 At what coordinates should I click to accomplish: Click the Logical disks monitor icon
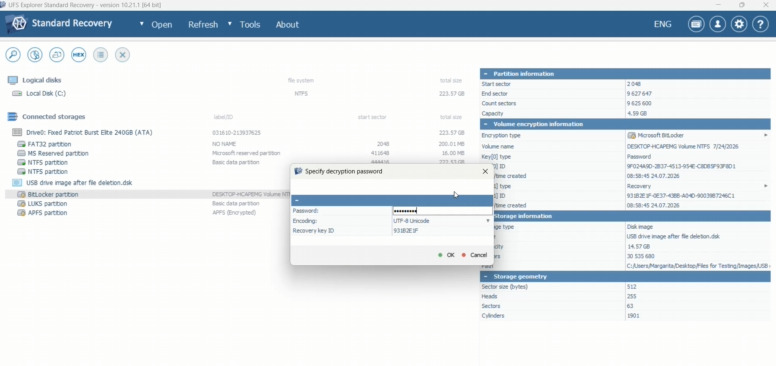click(13, 80)
